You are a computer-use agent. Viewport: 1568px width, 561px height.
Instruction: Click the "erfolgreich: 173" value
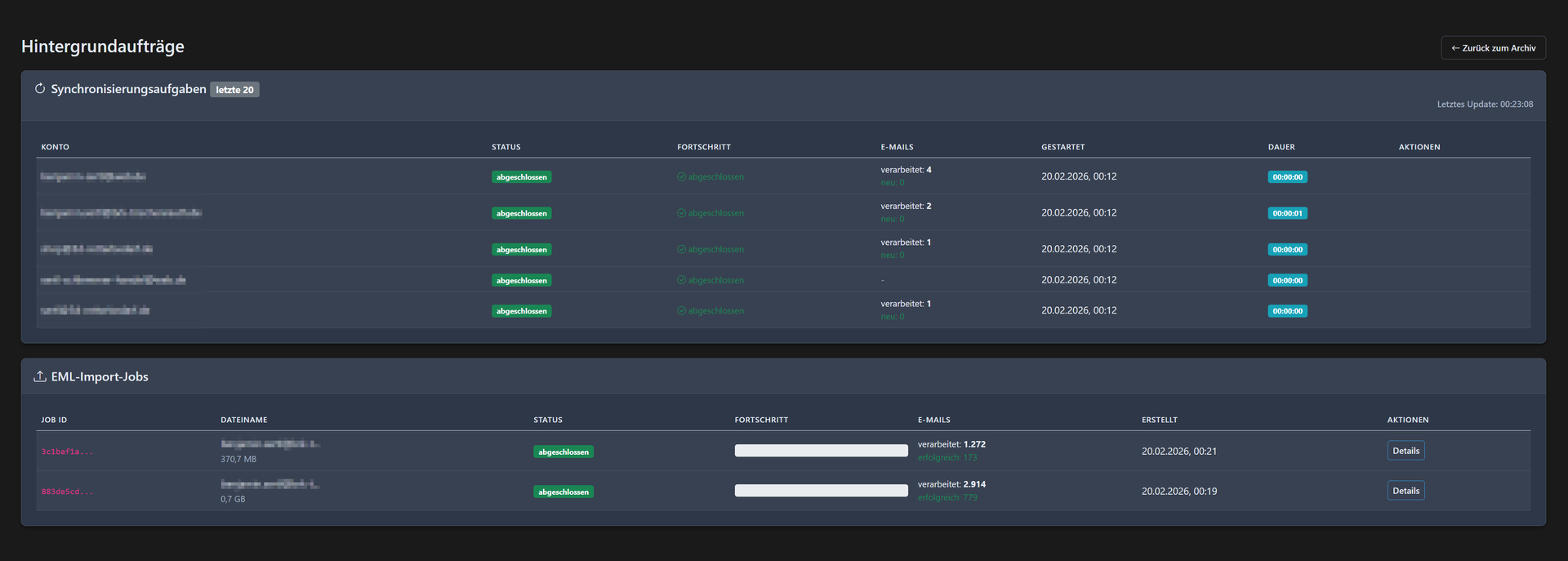(x=947, y=457)
